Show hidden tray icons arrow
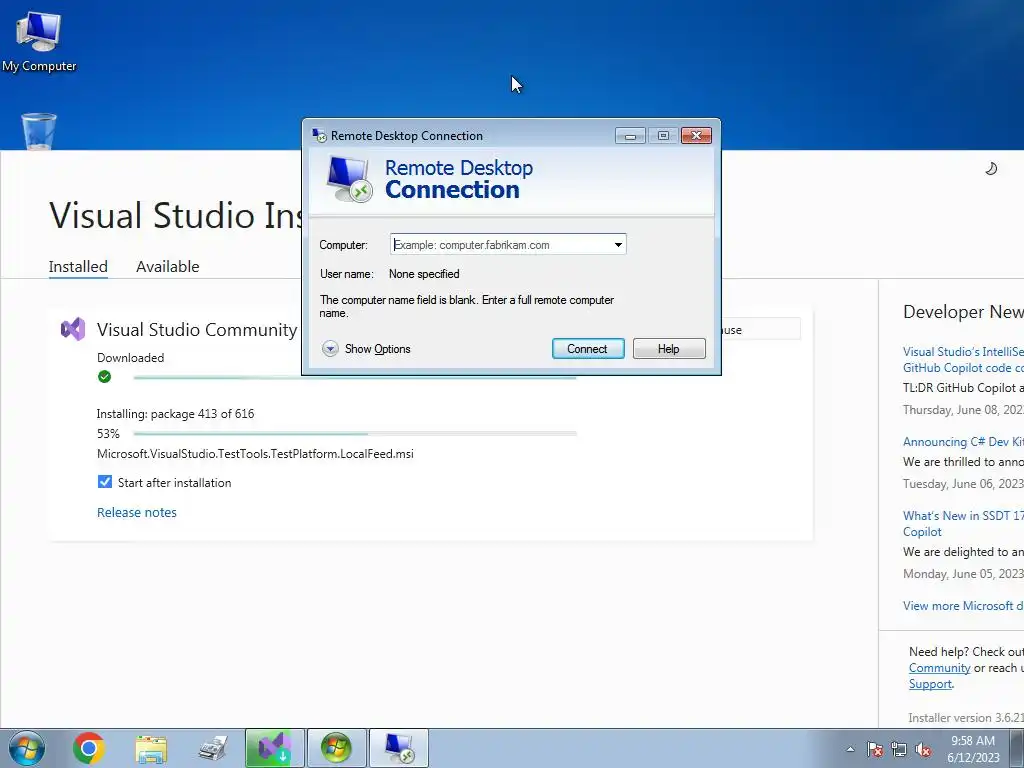 pyautogui.click(x=850, y=749)
